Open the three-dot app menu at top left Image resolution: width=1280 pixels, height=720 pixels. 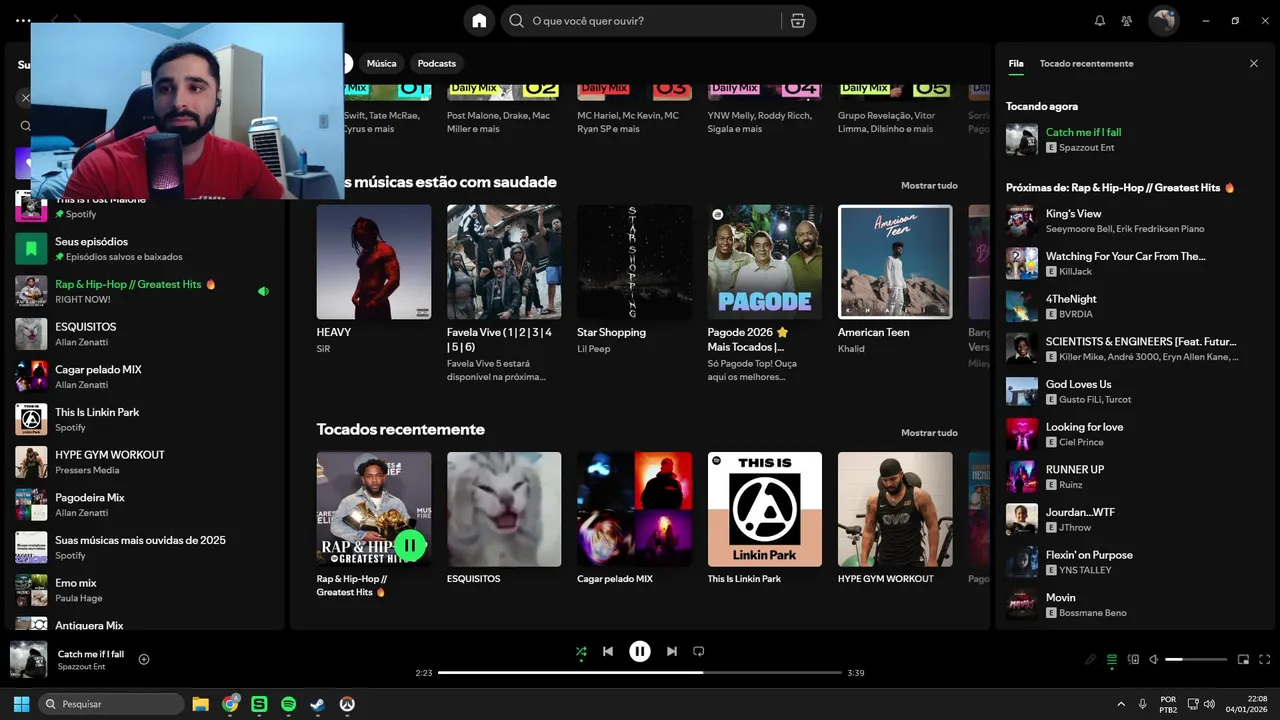[x=23, y=20]
